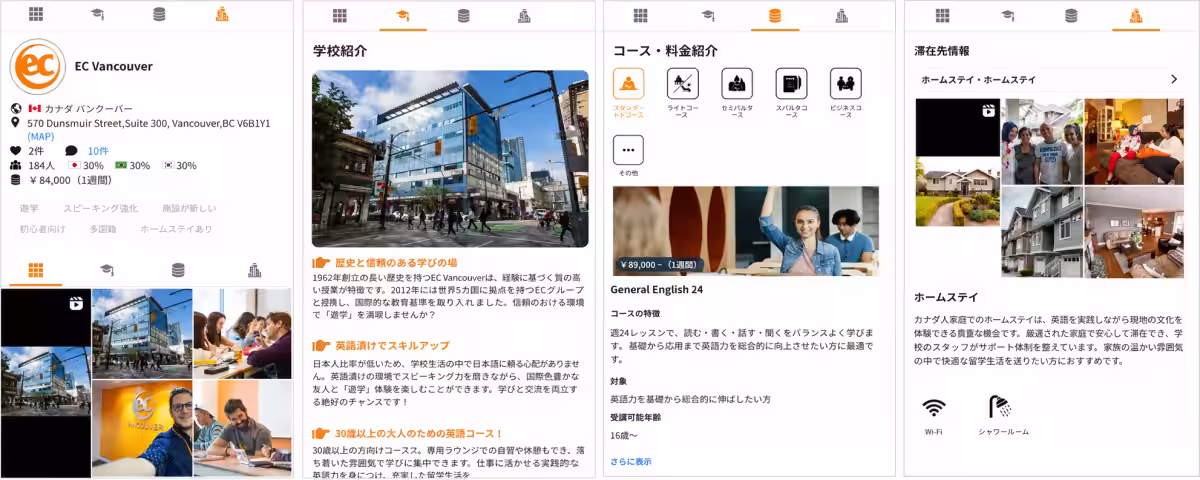Tap the heart icon beside 2件

pos(15,151)
